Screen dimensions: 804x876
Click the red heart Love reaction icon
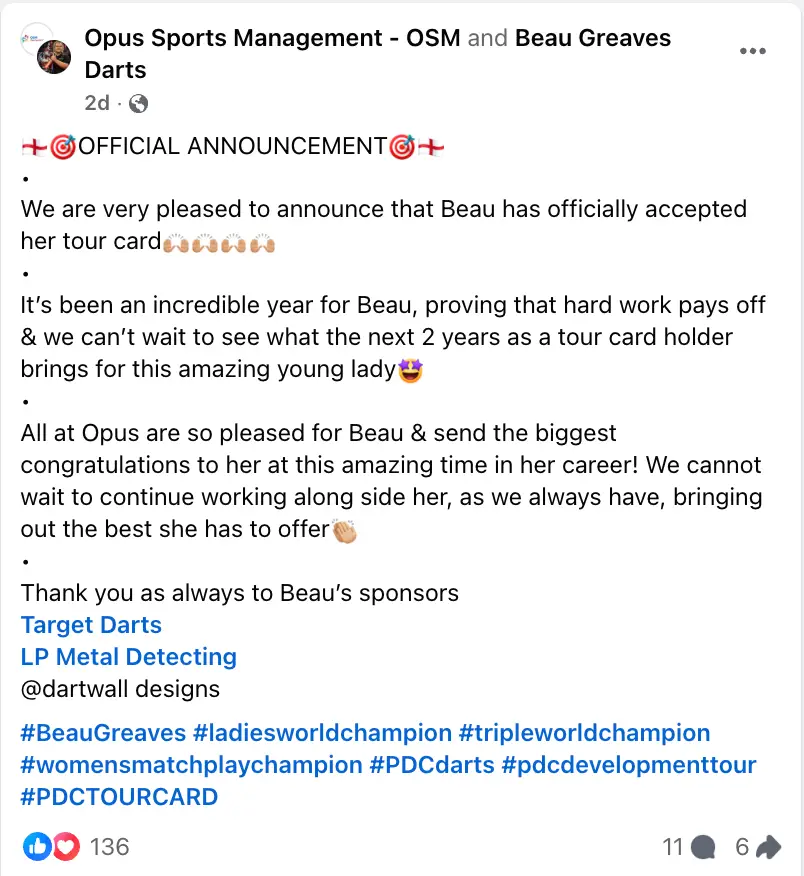66,847
